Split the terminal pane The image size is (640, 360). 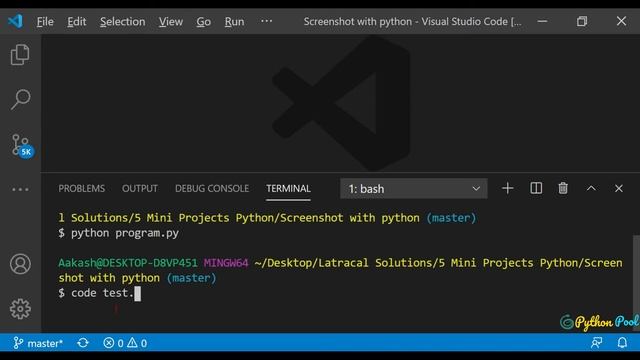coord(536,188)
